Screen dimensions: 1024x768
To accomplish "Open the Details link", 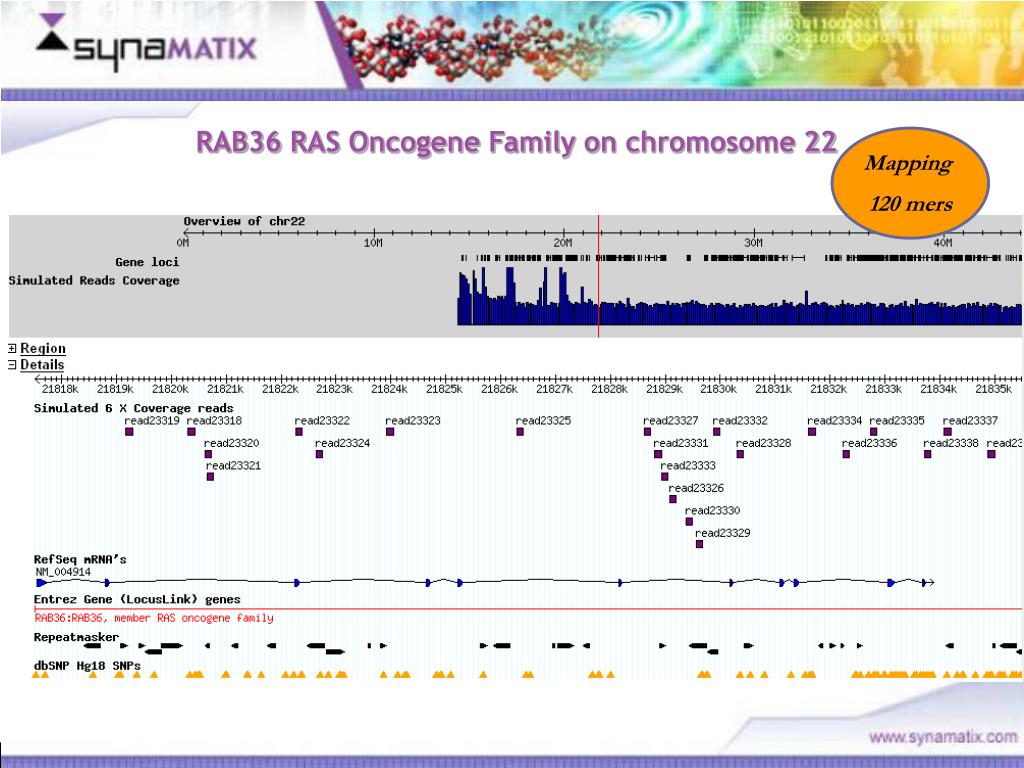I will click(x=42, y=365).
